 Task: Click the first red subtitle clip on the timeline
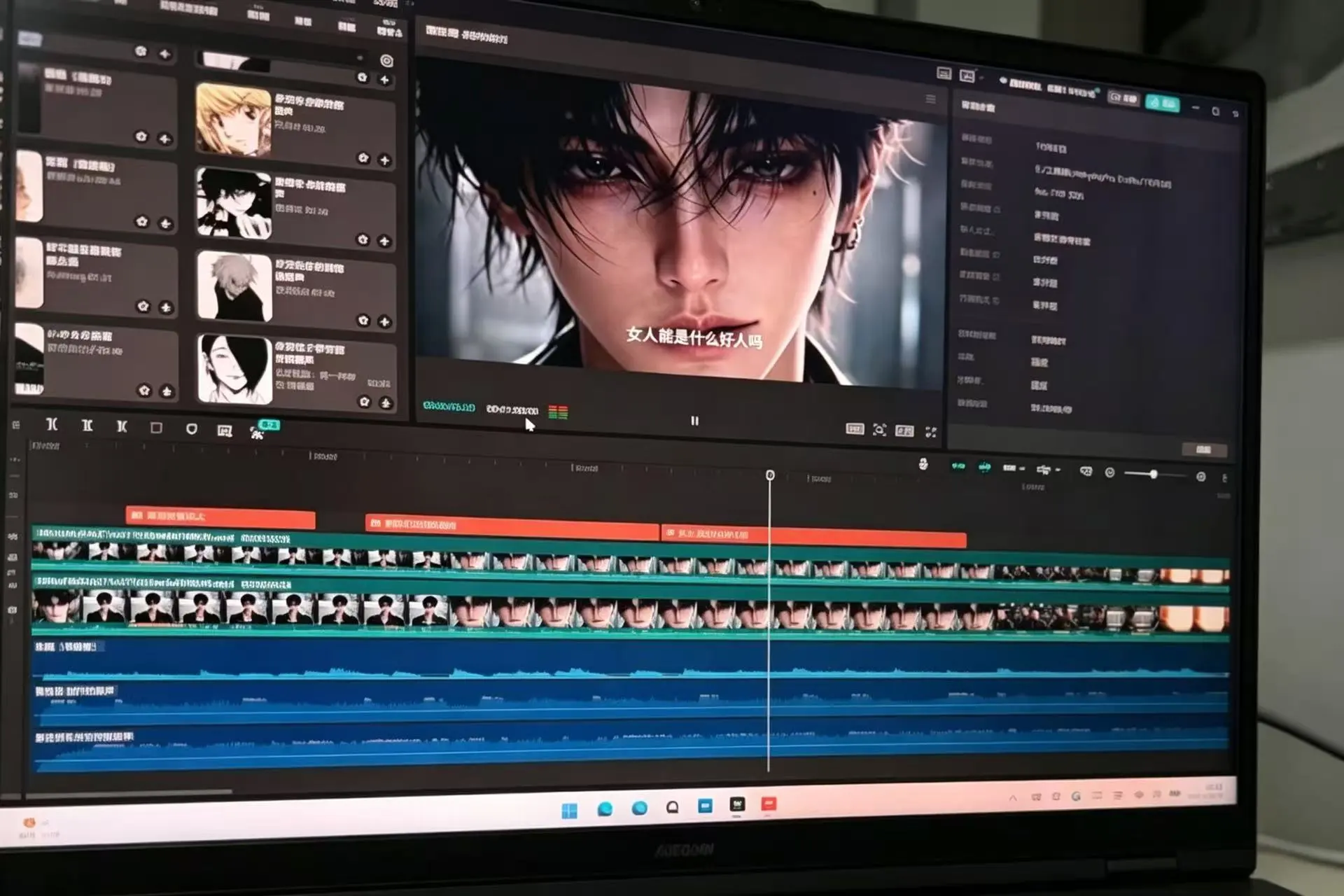click(x=220, y=517)
